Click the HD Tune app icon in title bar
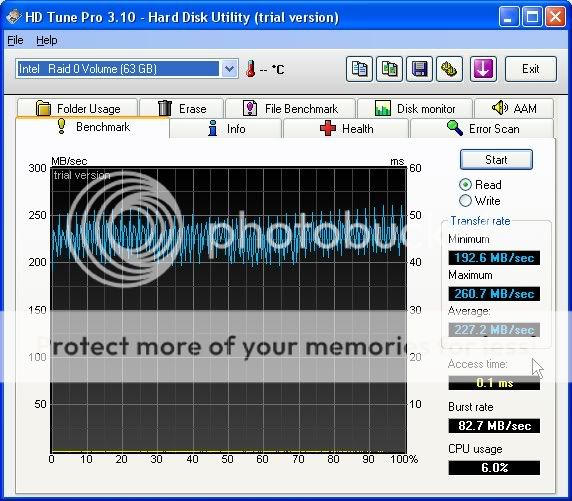This screenshot has width=572, height=501. [x=13, y=17]
